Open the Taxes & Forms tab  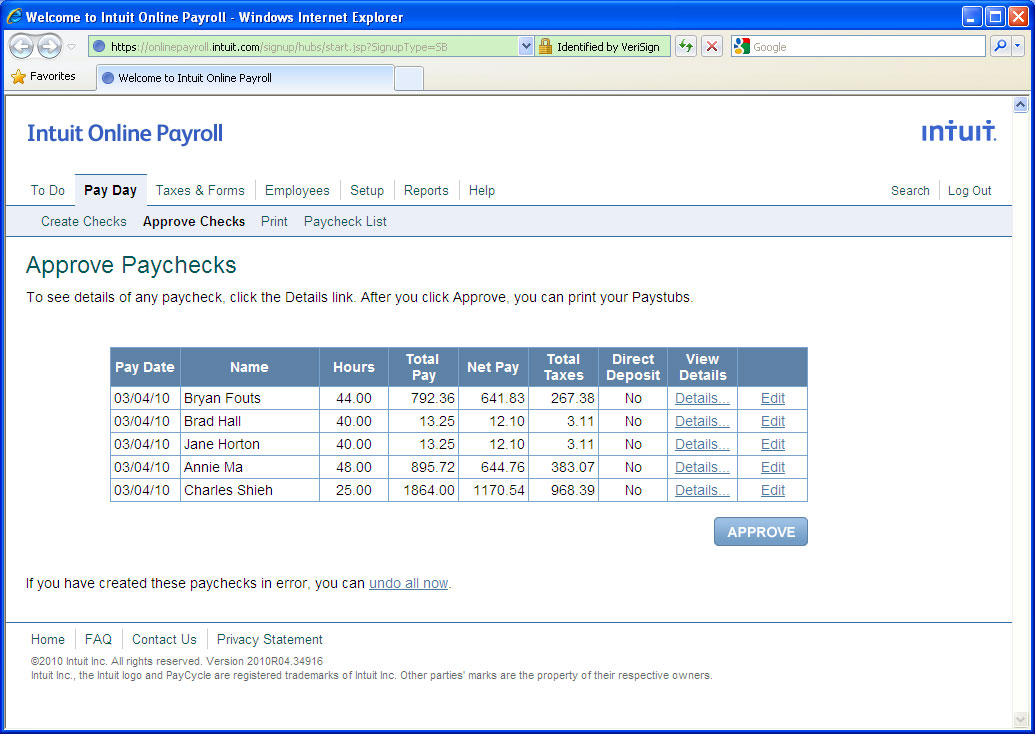click(200, 190)
